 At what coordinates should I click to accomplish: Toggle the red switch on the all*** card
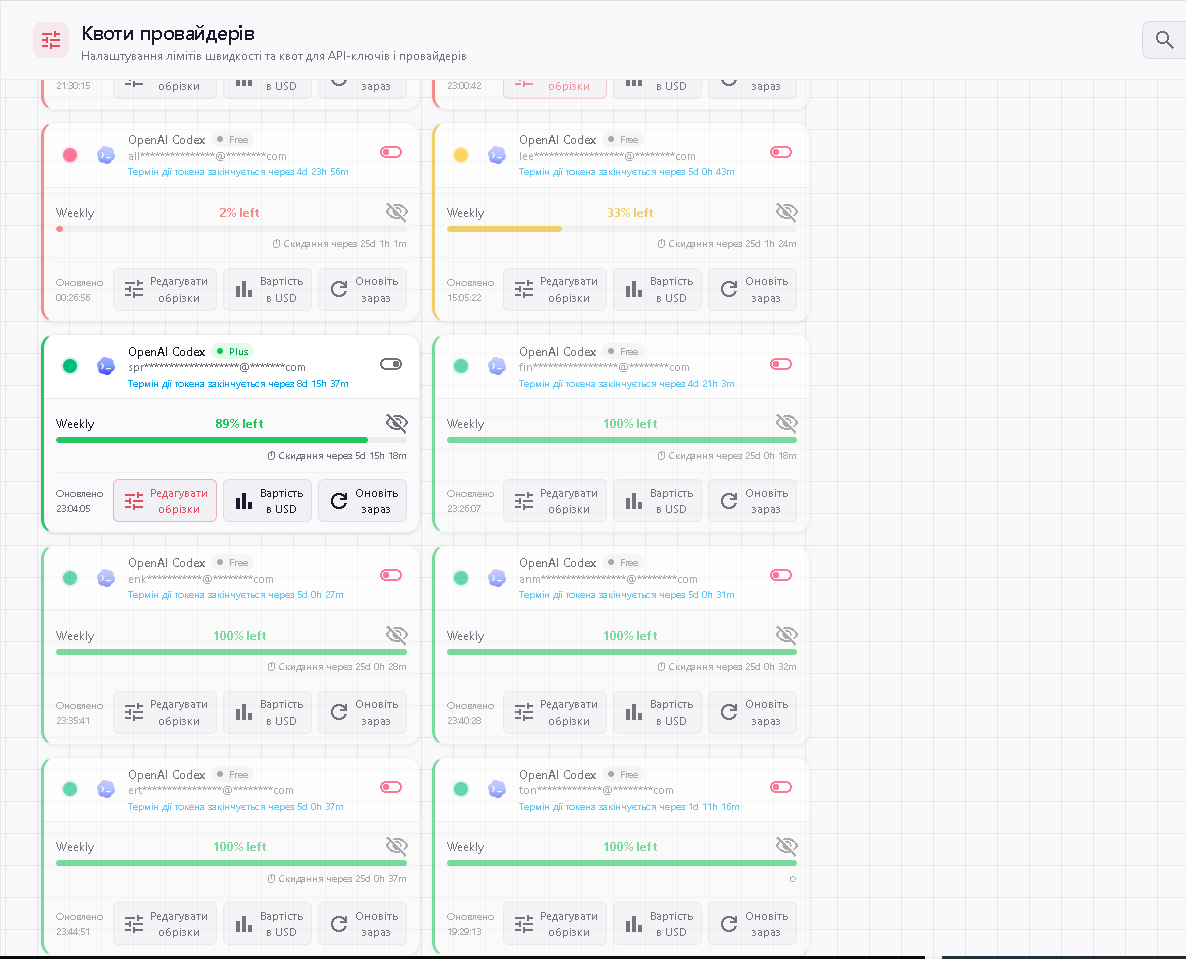[391, 152]
